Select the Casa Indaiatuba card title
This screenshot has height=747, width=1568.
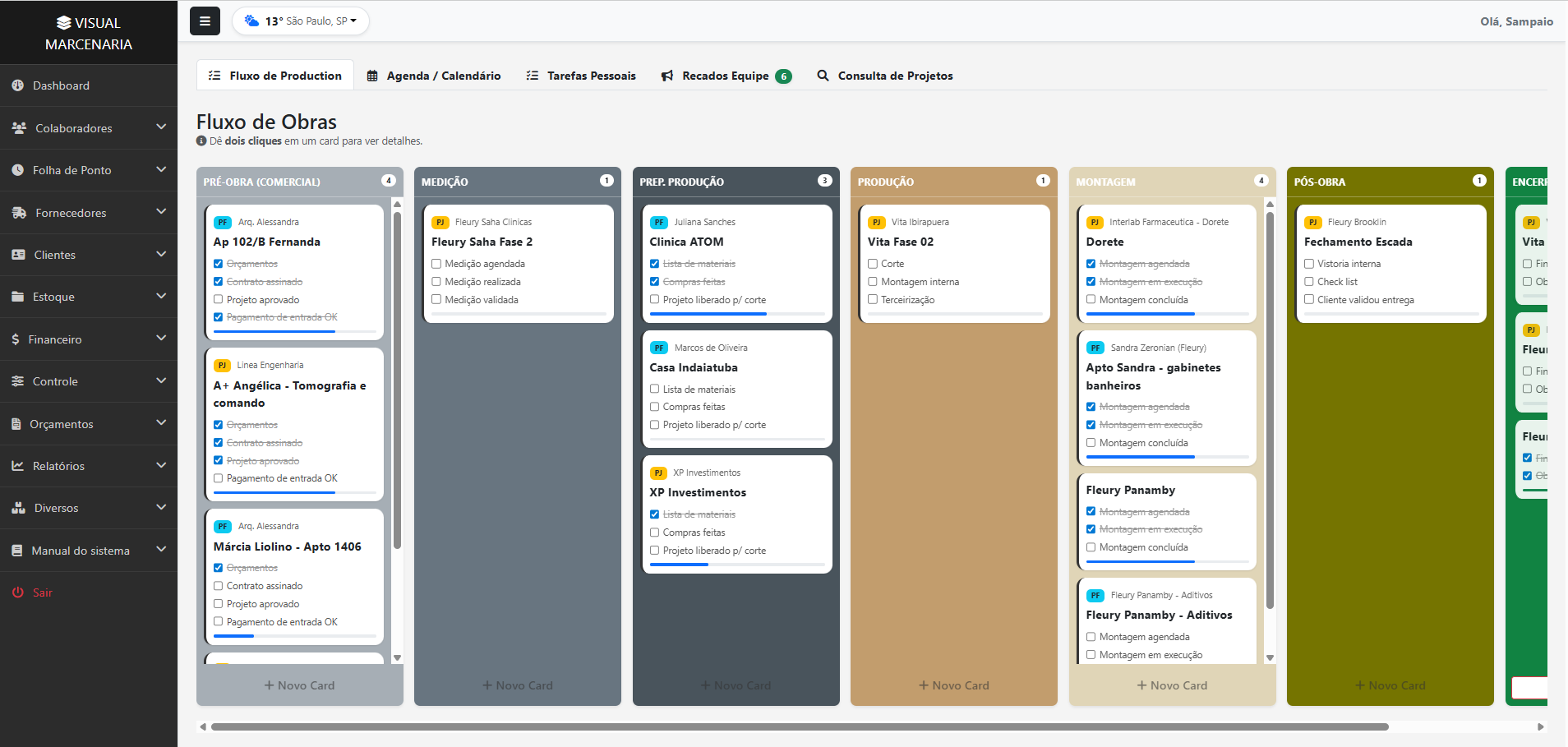[x=694, y=367]
